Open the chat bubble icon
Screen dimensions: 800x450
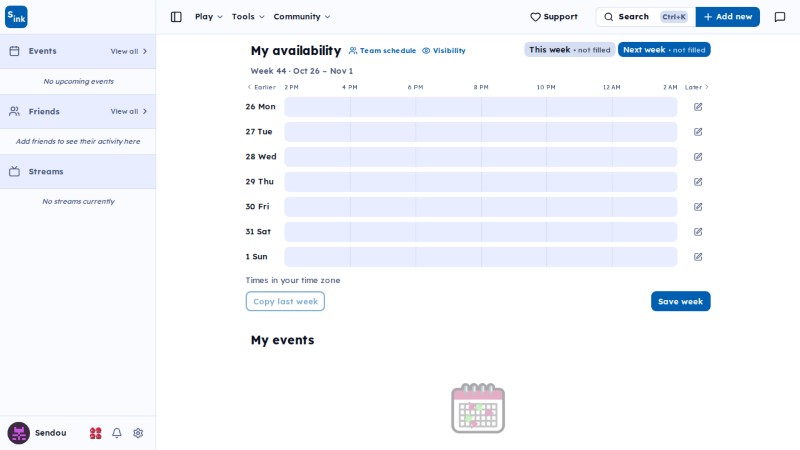780,17
